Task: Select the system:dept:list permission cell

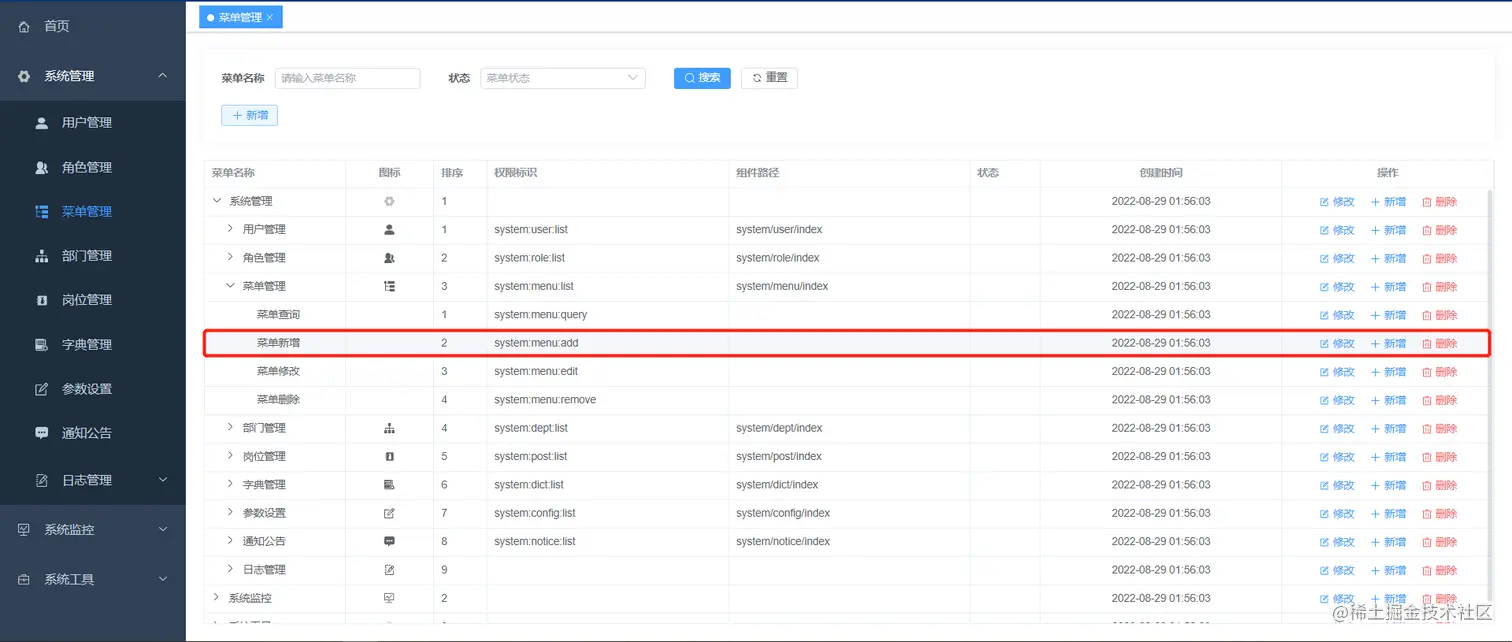Action: [608, 428]
